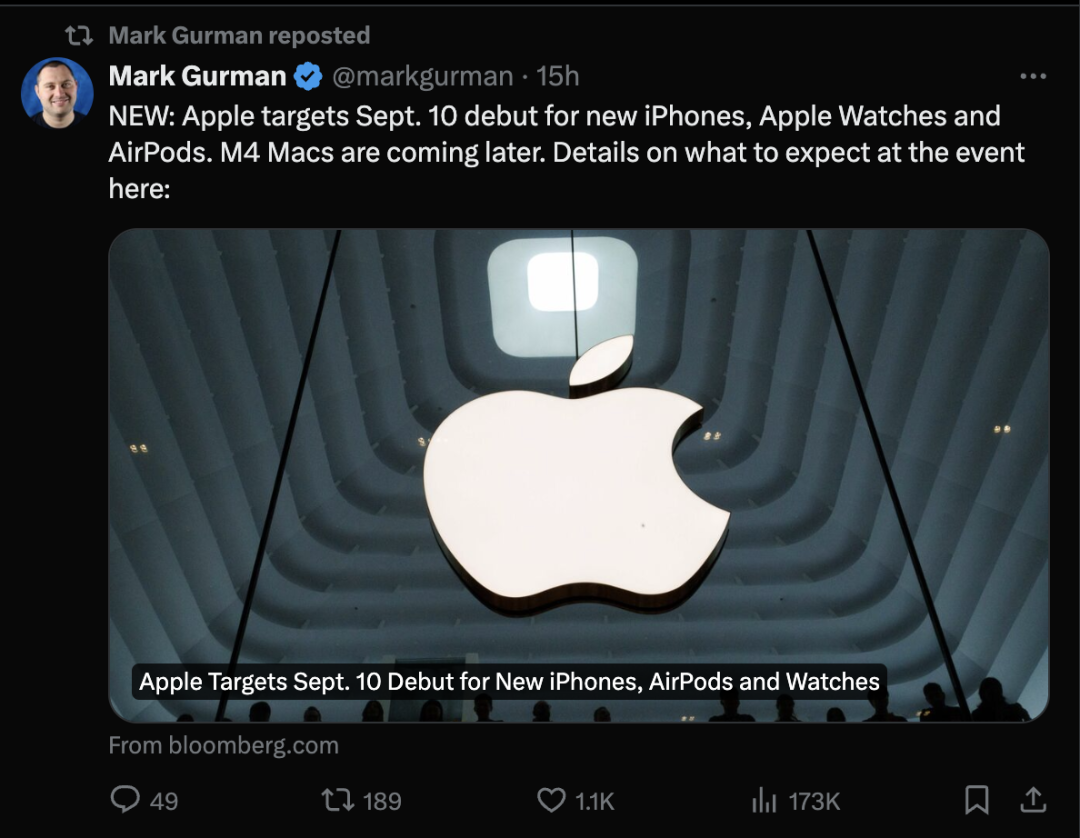
Task: Share the post using the upload arrow icon
Action: tap(1033, 800)
